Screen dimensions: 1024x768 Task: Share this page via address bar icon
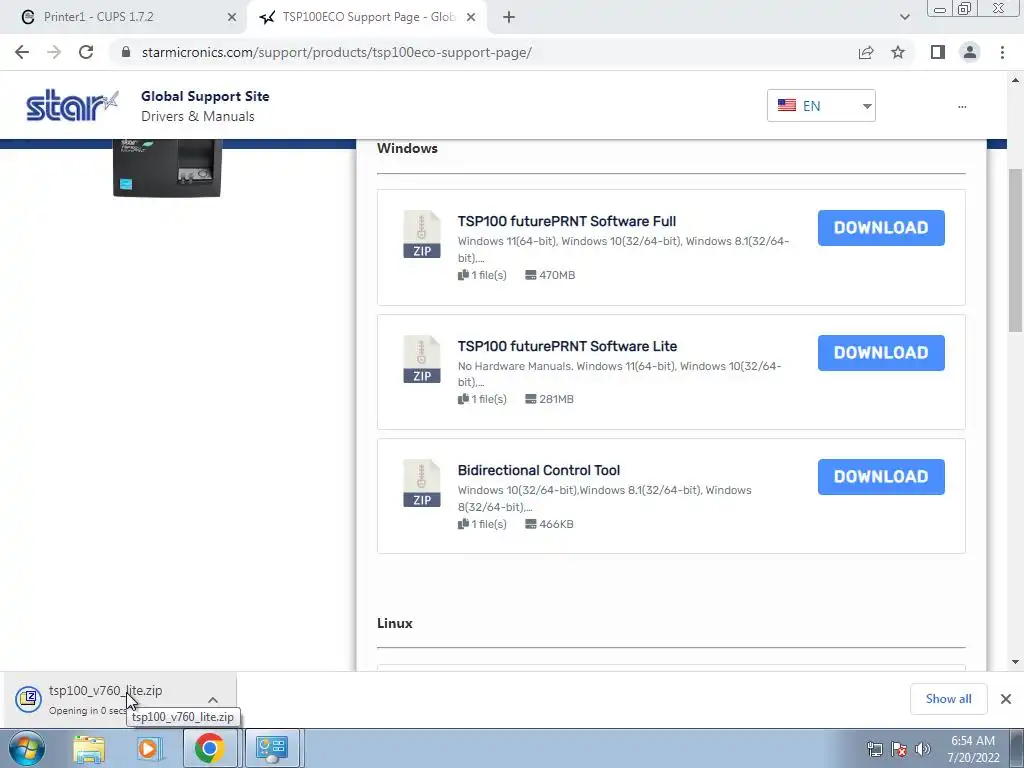point(866,52)
